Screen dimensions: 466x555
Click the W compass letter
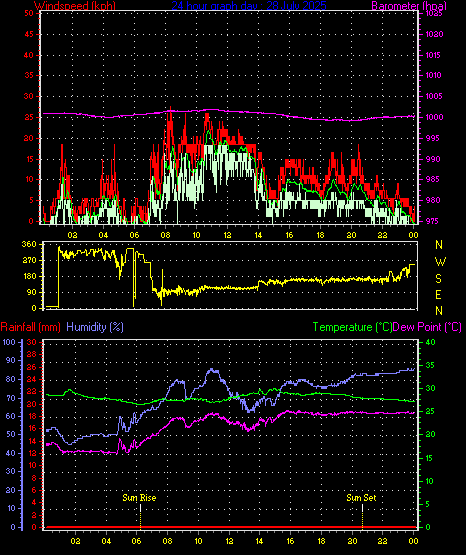tap(440, 262)
